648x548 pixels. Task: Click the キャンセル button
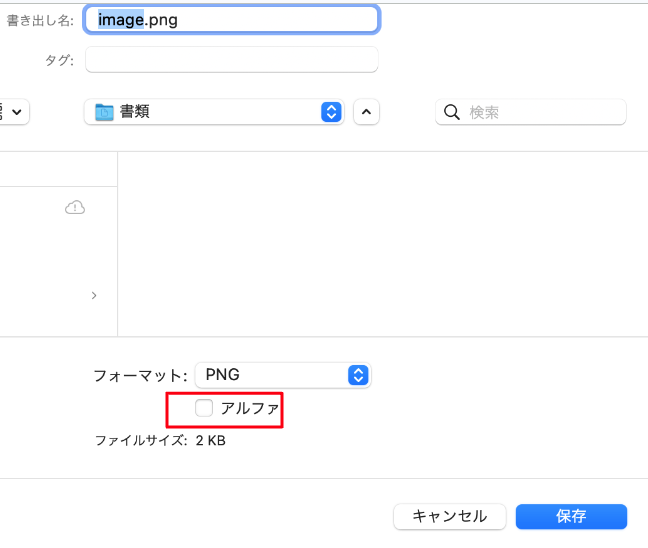pos(450,516)
